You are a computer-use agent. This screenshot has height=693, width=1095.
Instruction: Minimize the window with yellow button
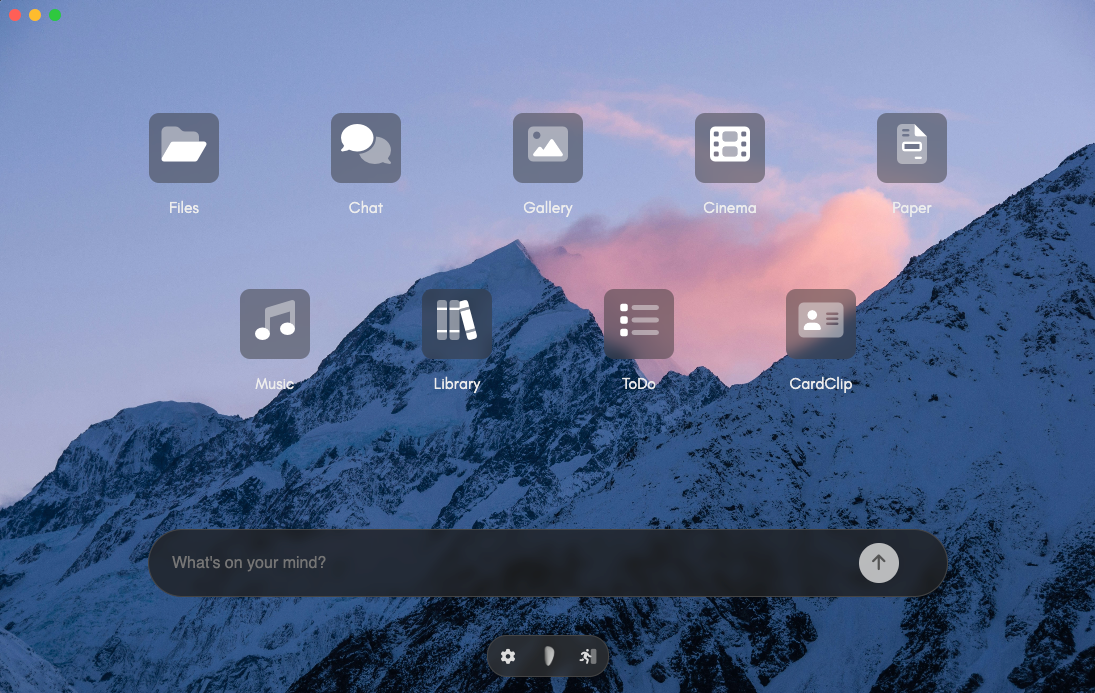35,15
